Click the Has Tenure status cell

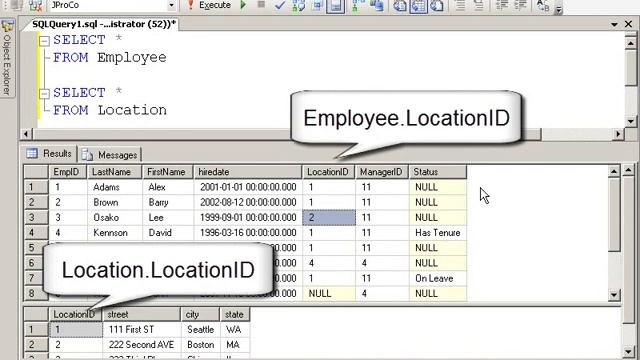[x=438, y=233]
